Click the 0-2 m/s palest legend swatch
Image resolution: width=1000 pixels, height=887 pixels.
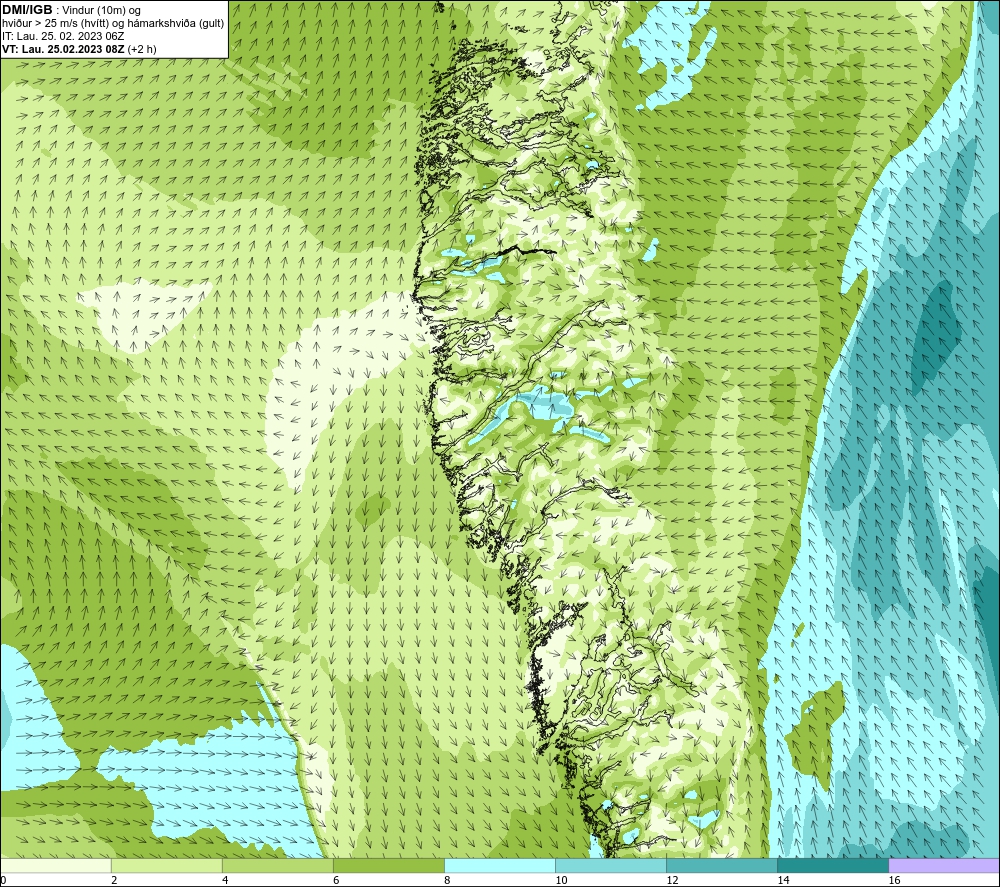tap(55, 865)
